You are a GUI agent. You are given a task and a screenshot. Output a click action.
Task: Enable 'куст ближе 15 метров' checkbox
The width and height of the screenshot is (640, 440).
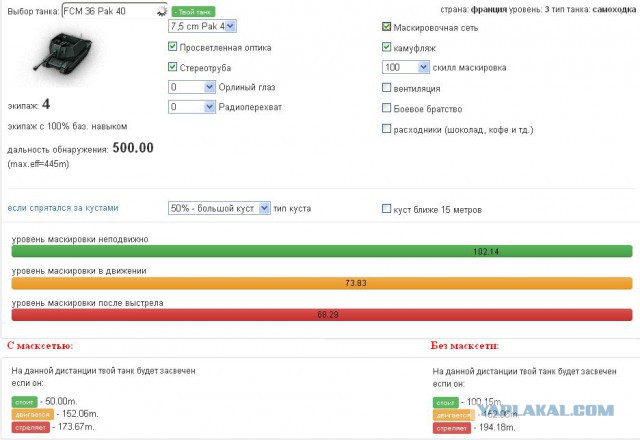[x=386, y=209]
